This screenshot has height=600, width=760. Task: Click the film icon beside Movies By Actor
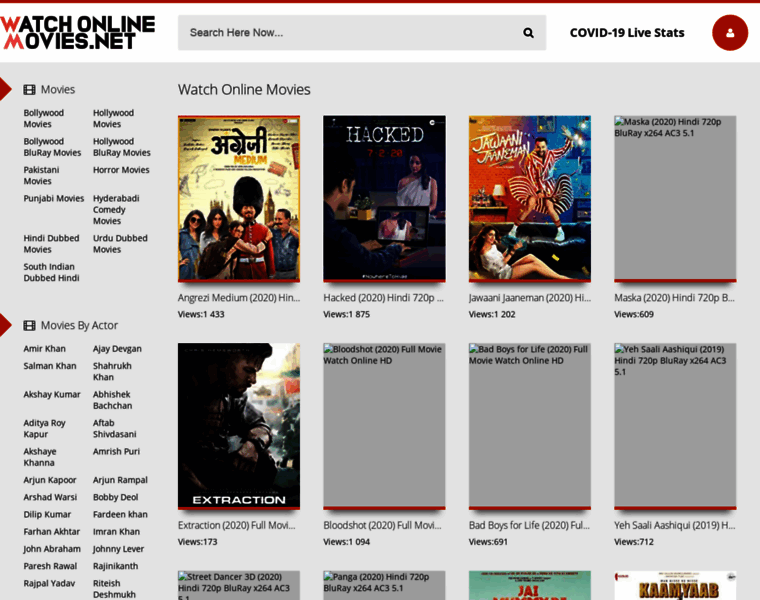[x=30, y=326]
